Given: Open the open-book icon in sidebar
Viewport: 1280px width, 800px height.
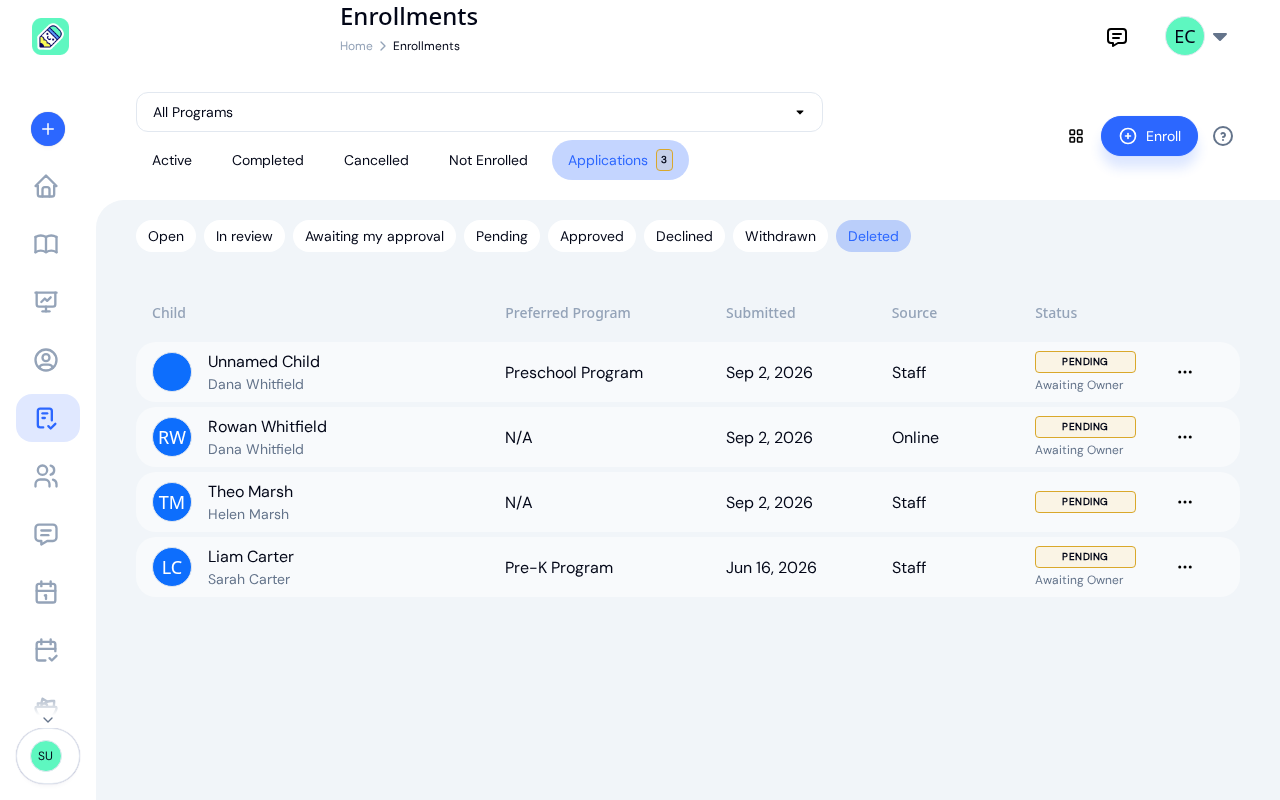Looking at the screenshot, I should (x=46, y=244).
